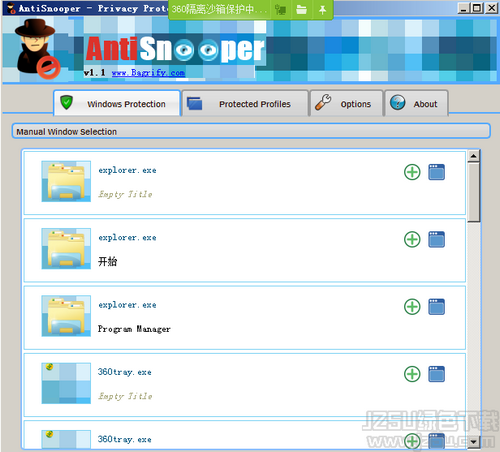500x452 pixels.
Task: Select explorer.exe name above Program Manager
Action: pos(127,305)
